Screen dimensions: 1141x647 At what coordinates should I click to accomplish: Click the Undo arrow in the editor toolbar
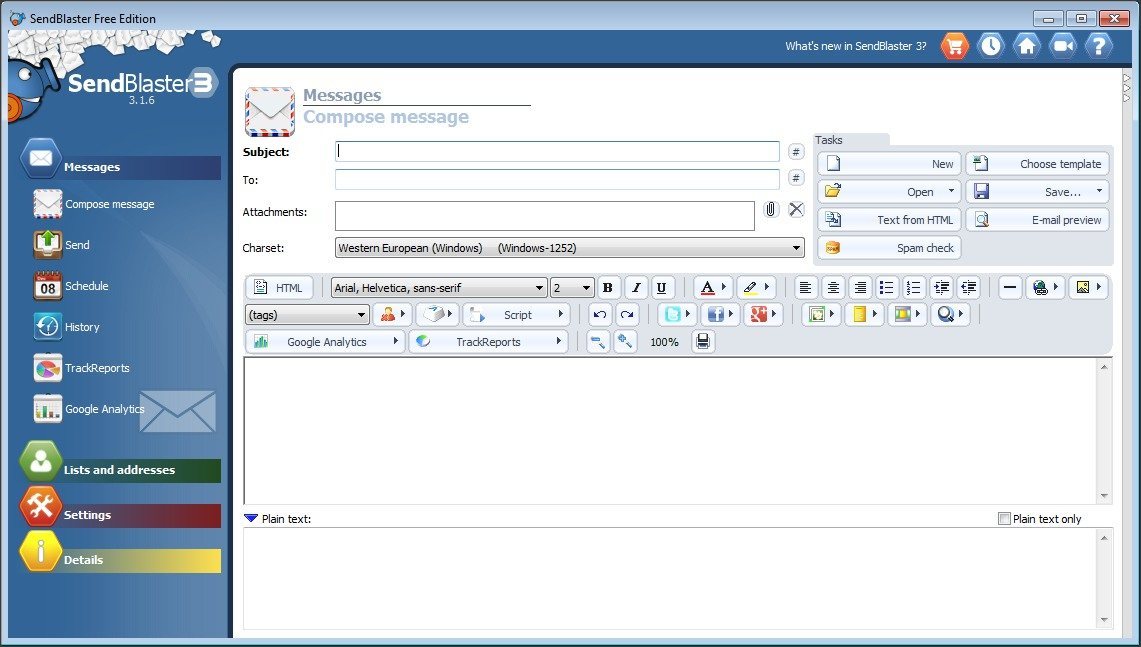click(599, 314)
